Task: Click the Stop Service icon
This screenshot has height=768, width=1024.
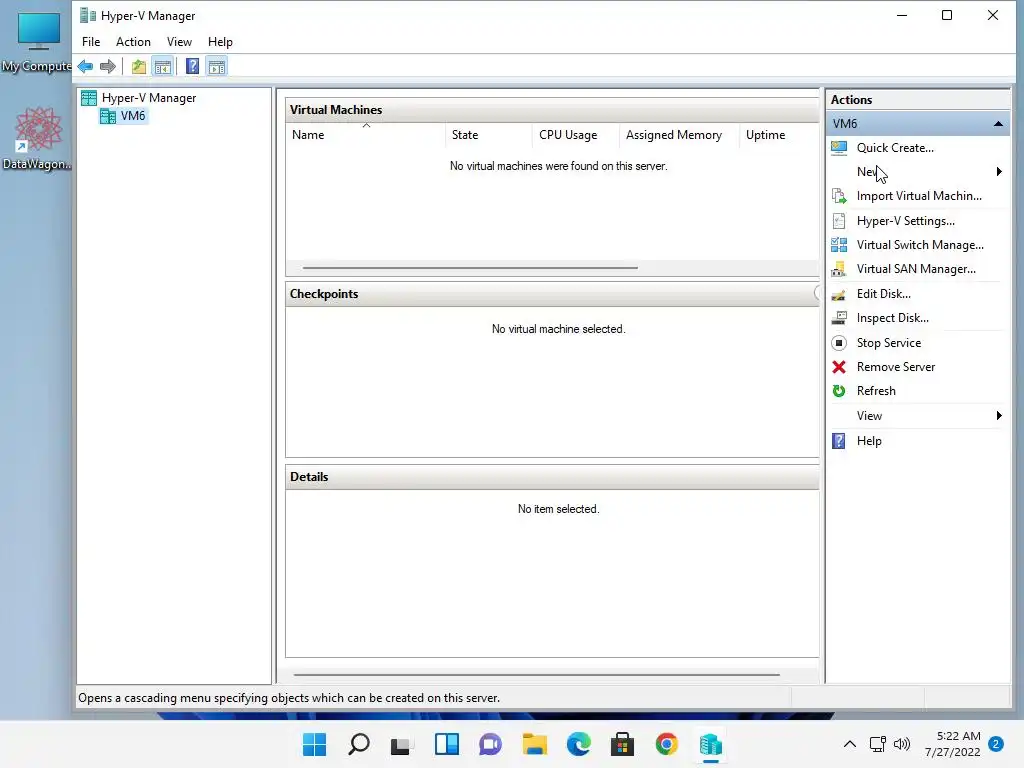Action: [x=839, y=343]
